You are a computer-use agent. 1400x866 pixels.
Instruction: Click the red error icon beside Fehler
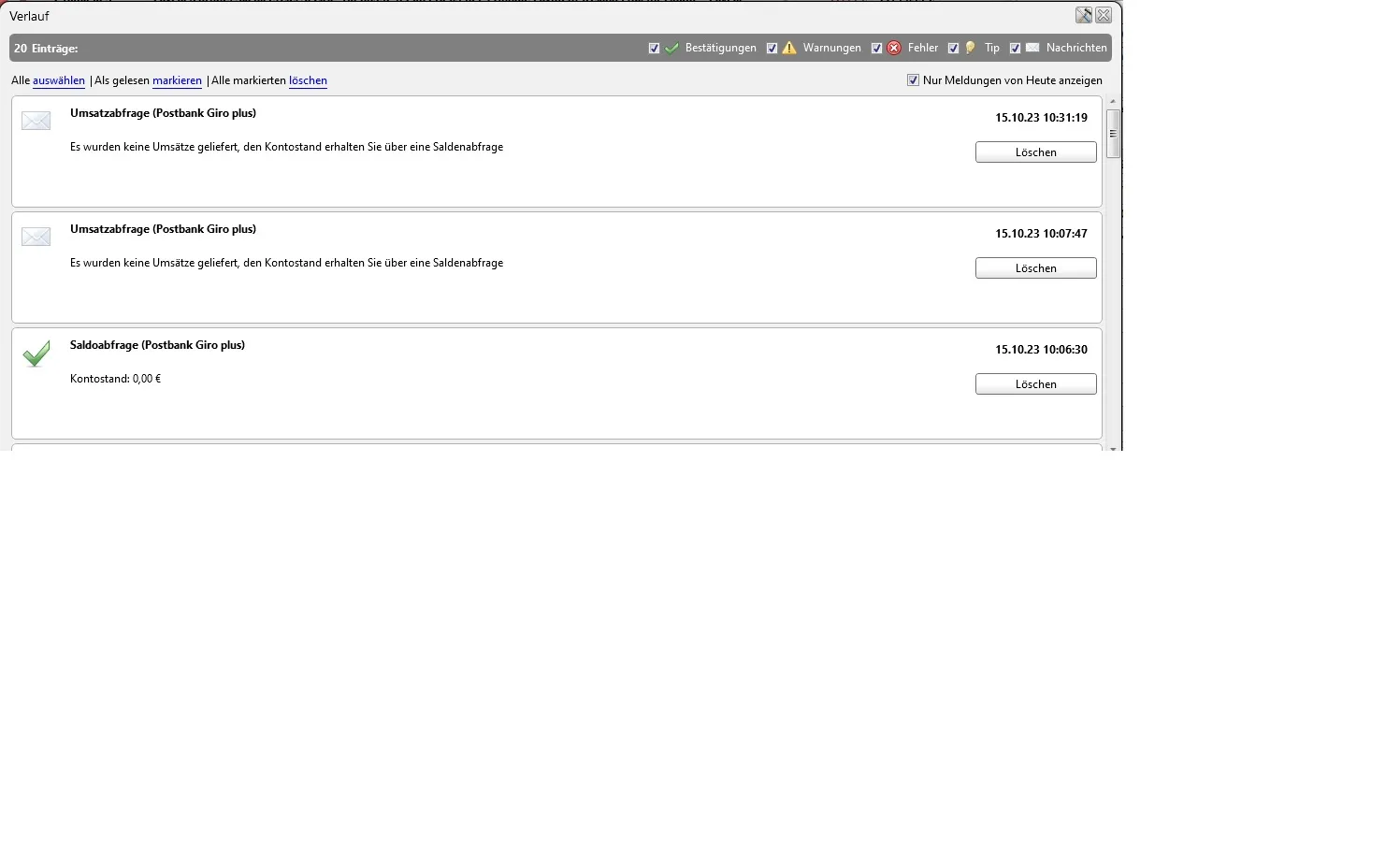894,48
